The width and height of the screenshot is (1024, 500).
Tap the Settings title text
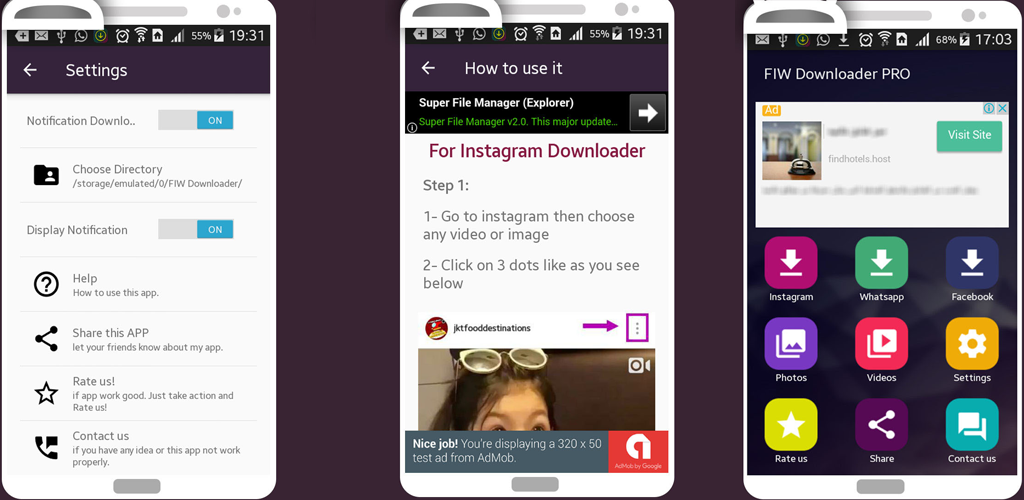(x=97, y=70)
